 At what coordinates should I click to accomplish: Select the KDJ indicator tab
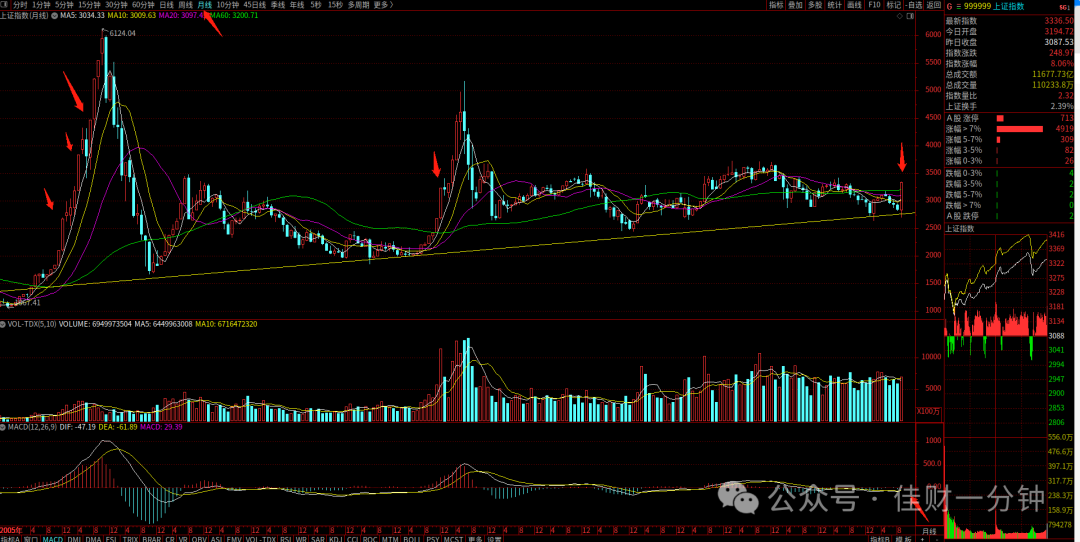[x=335, y=538]
